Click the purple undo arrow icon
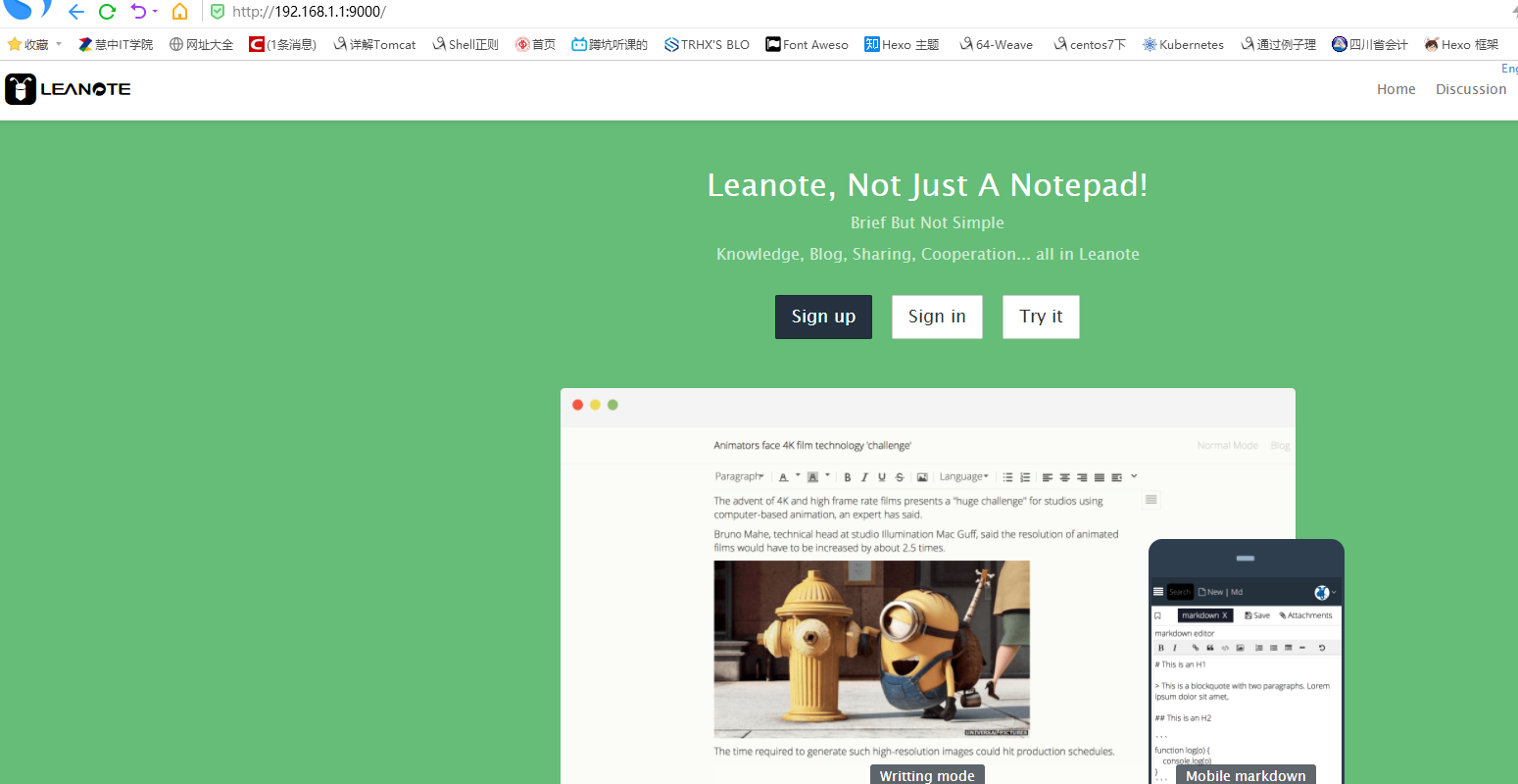The height and width of the screenshot is (784, 1518). pyautogui.click(x=138, y=12)
